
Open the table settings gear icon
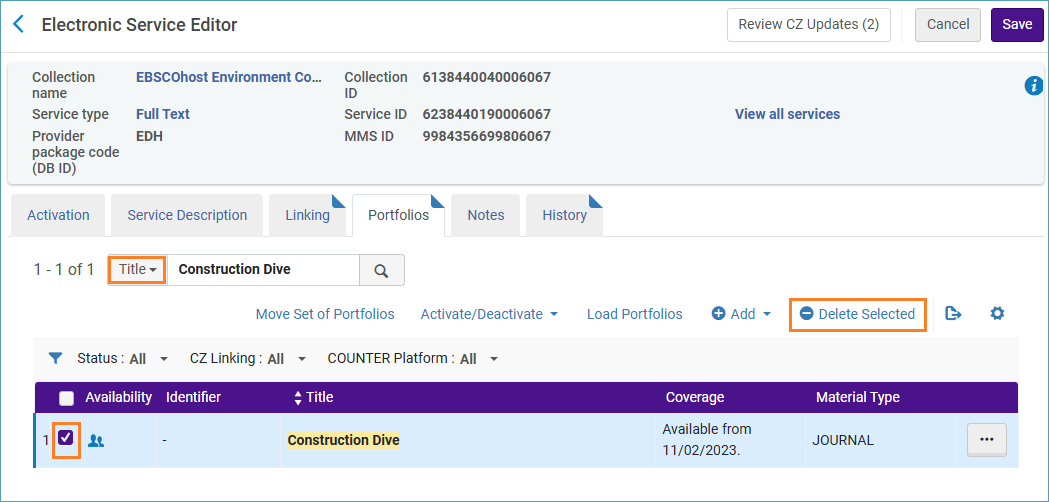point(997,314)
